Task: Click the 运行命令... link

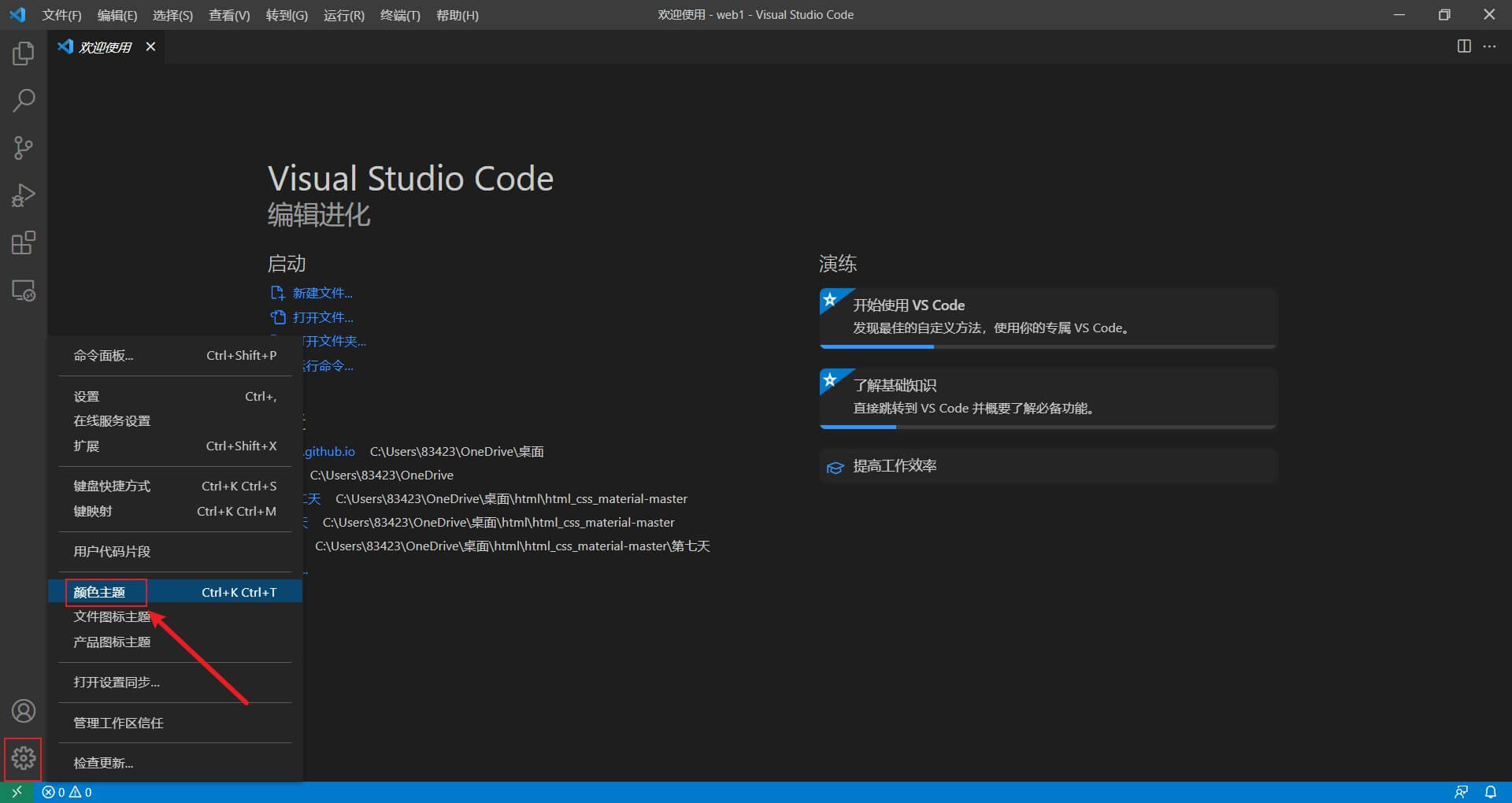Action: click(329, 366)
